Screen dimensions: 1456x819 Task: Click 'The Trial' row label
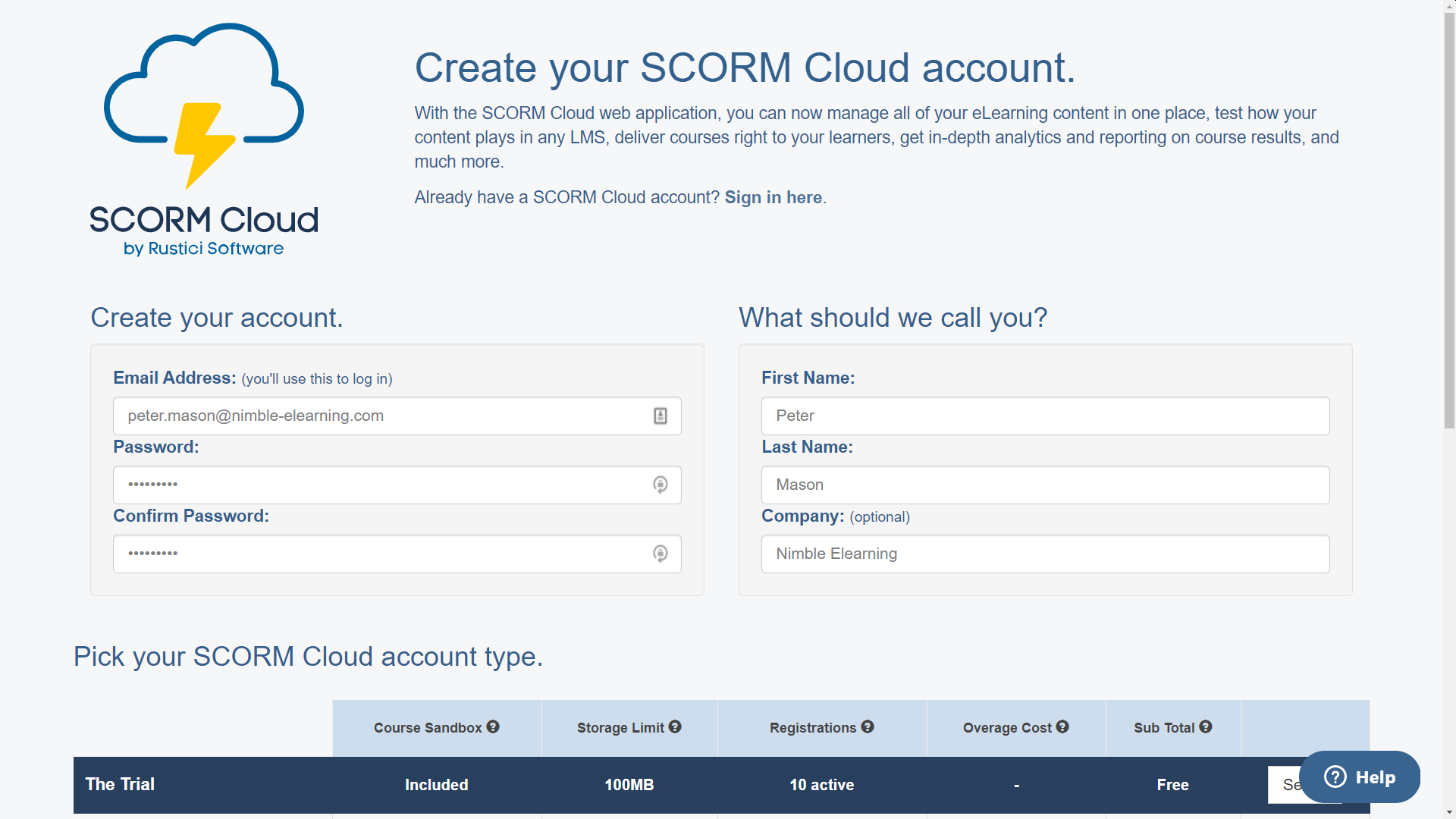tap(120, 784)
